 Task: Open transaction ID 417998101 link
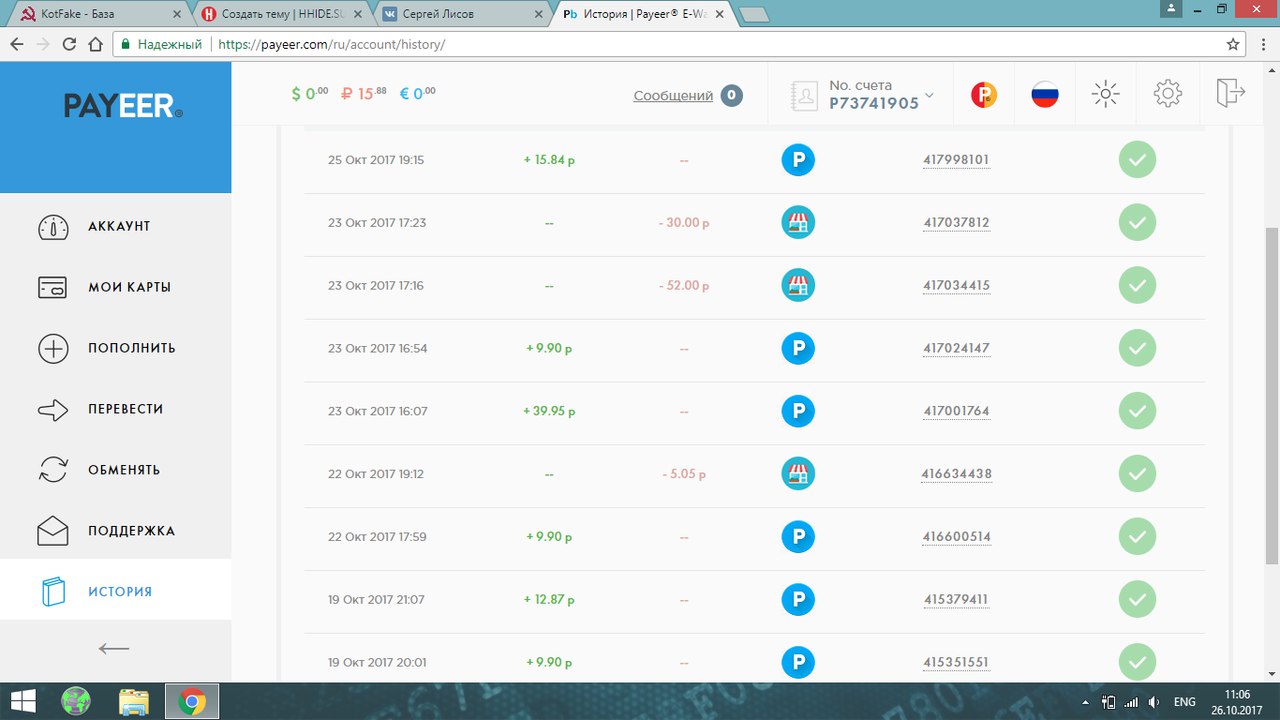pos(956,160)
